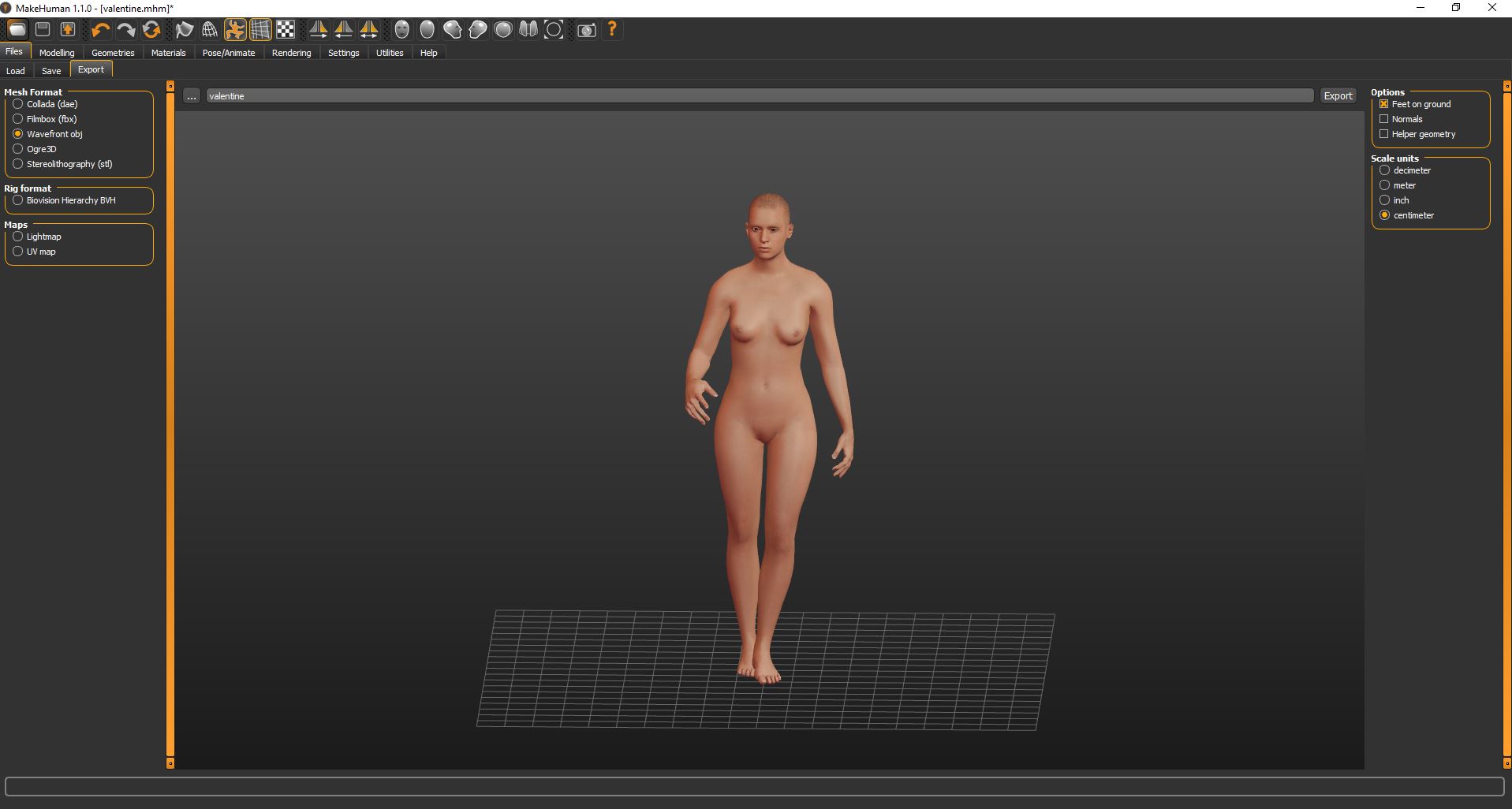The image size is (1512, 809).
Task: Switch to the Load sub-tab
Action: [16, 71]
